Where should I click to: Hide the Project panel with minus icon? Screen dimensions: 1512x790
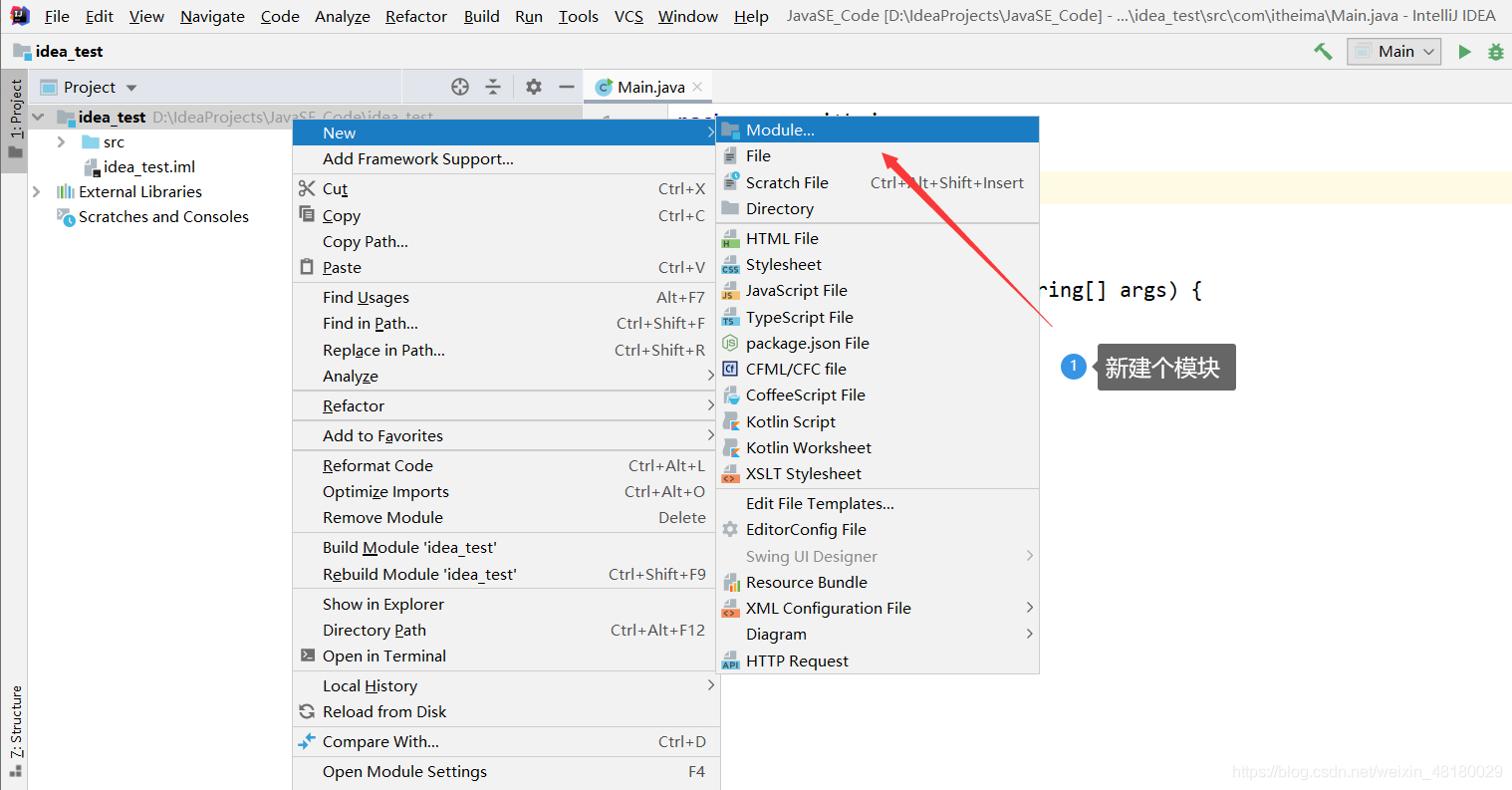[x=567, y=87]
